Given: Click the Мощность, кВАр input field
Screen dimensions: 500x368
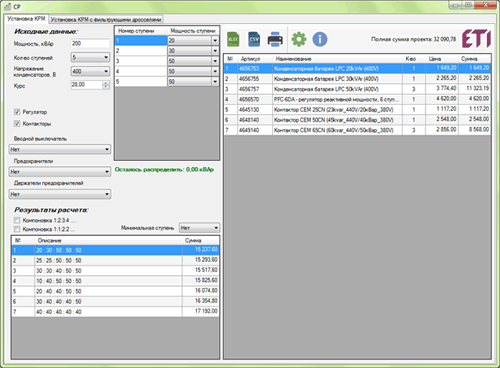Looking at the screenshot, I should pyautogui.click(x=90, y=43).
